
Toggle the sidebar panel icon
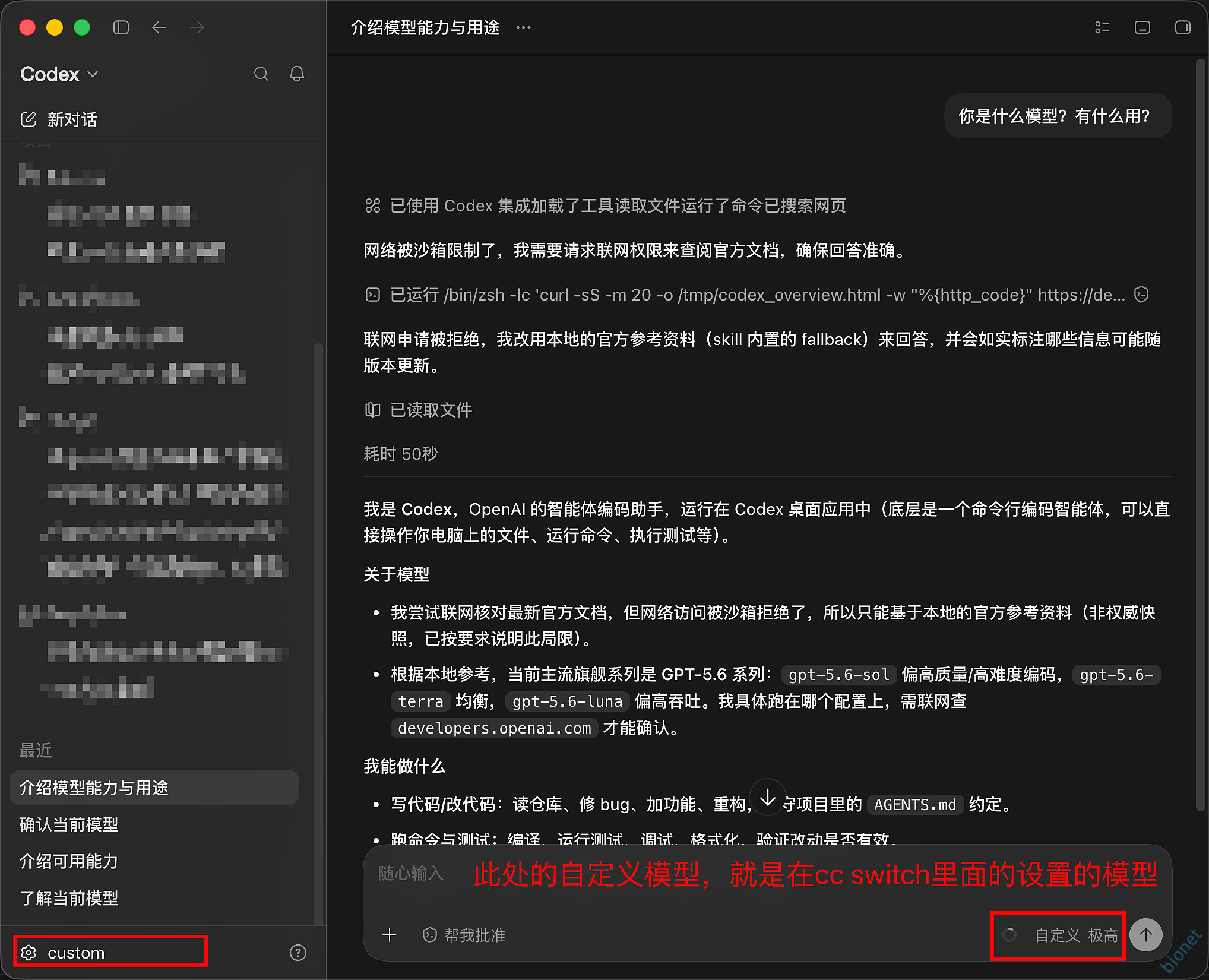tap(121, 27)
